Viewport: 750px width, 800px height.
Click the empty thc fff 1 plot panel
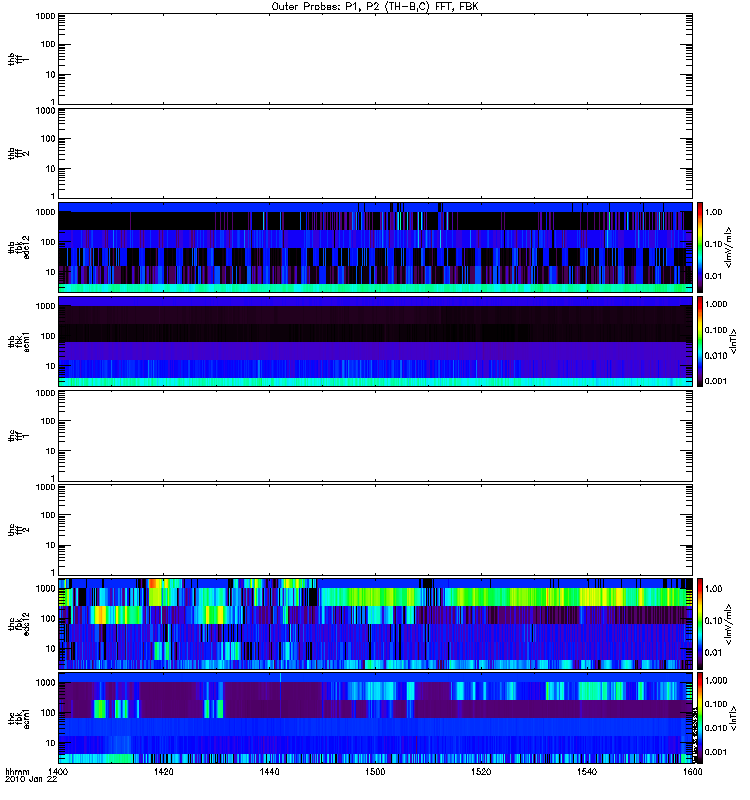tap(375, 436)
